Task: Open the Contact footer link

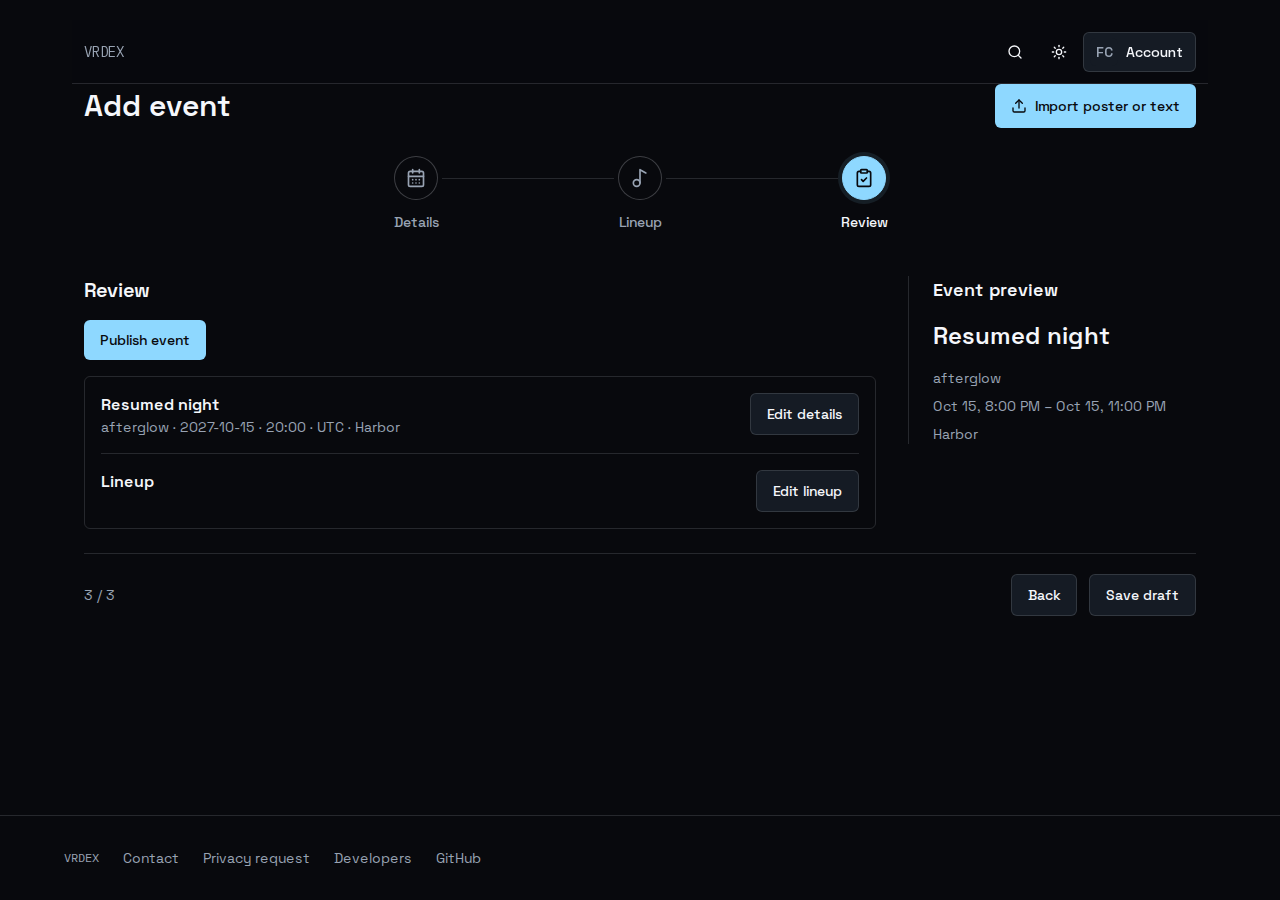Action: (x=151, y=858)
